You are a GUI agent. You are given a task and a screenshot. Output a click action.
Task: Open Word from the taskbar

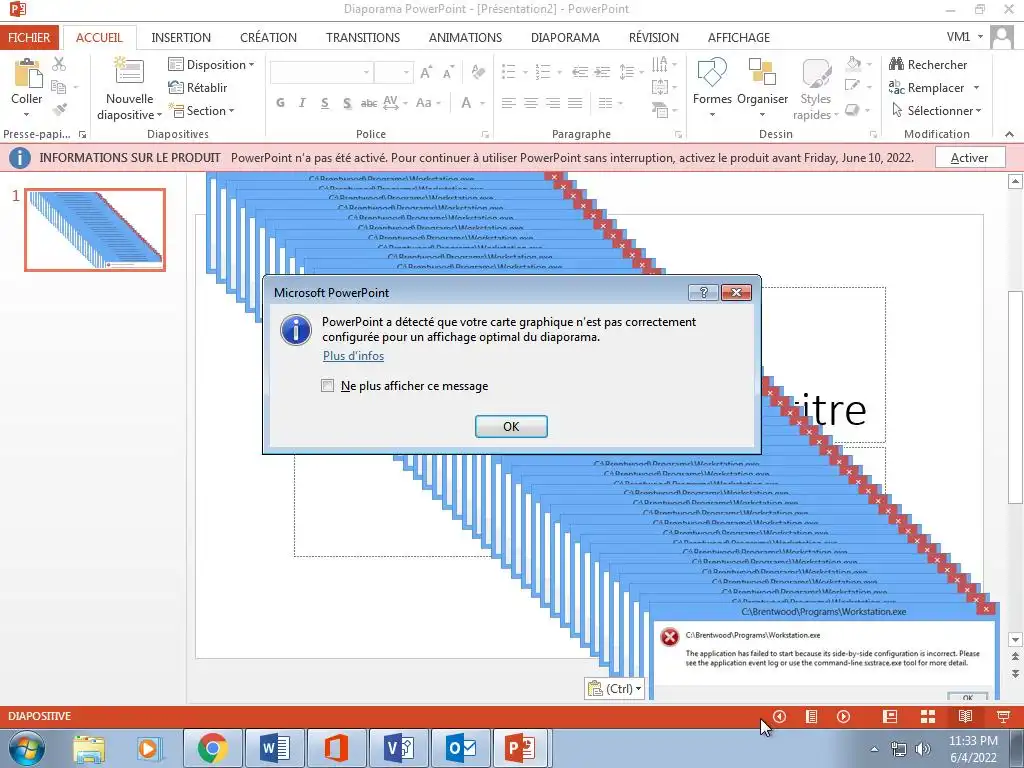(x=275, y=748)
